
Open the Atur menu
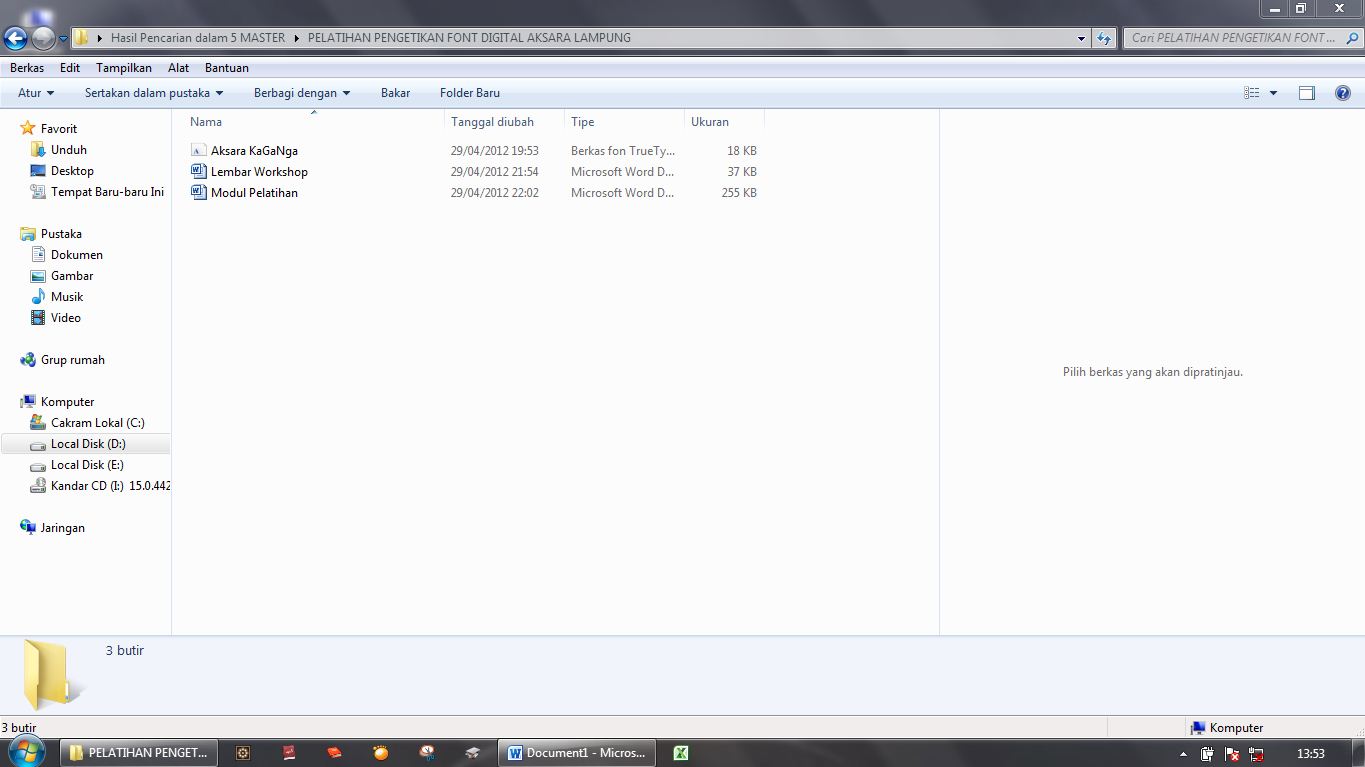pyautogui.click(x=33, y=92)
